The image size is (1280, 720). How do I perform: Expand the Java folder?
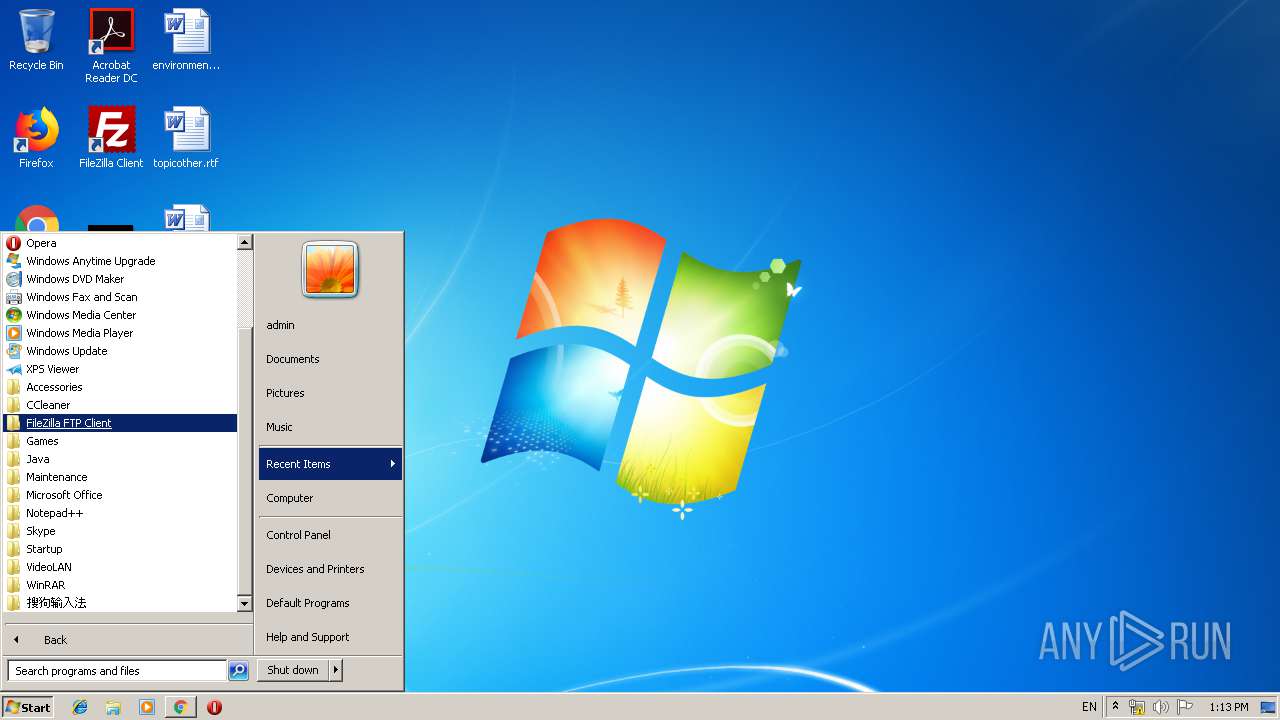(120, 459)
